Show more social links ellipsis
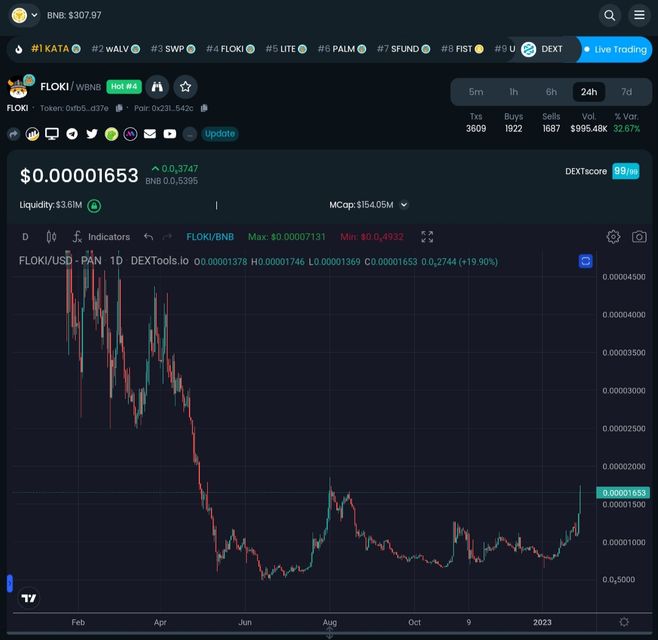 click(x=190, y=134)
